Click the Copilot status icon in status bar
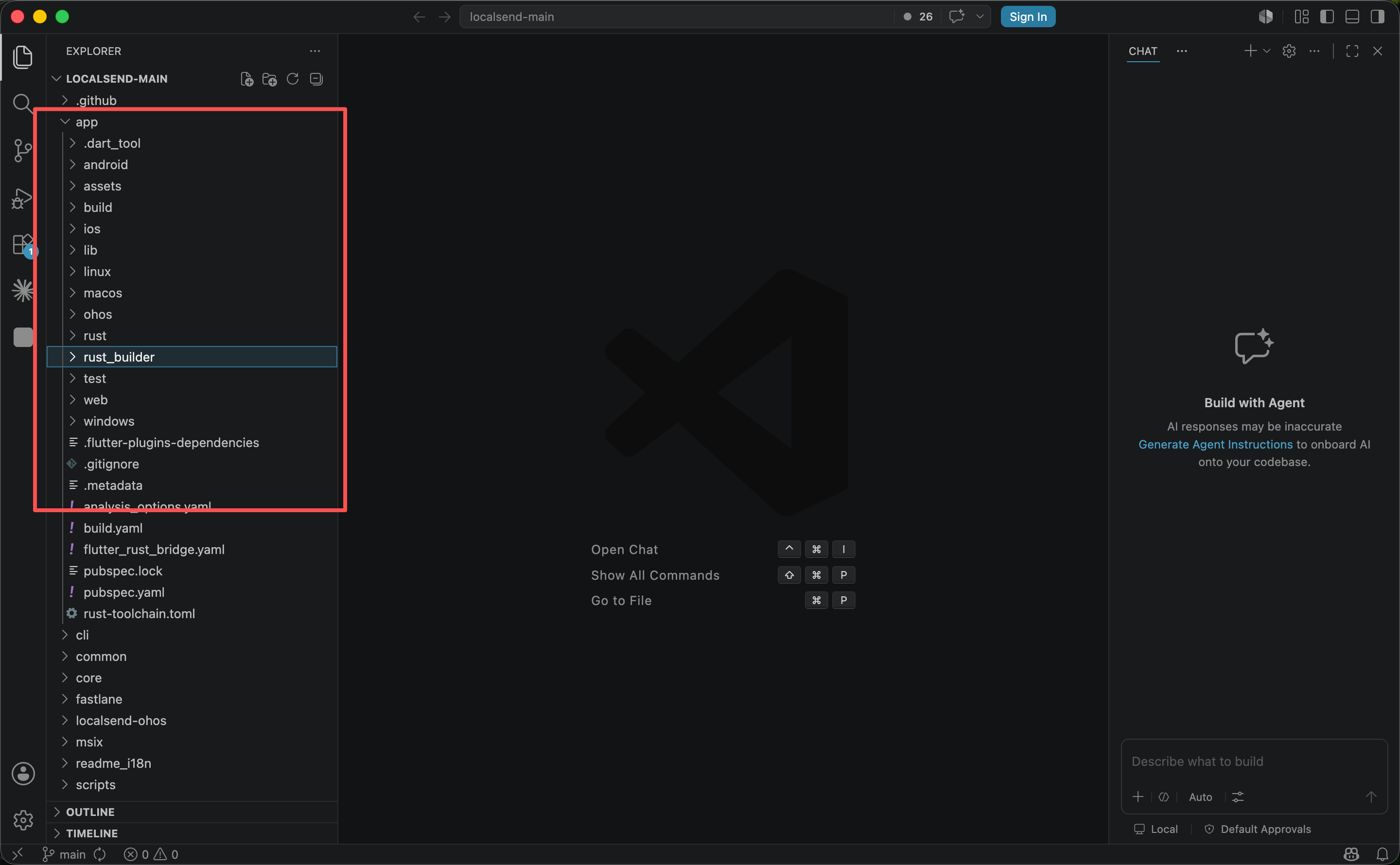The image size is (1400, 865). point(1351,854)
